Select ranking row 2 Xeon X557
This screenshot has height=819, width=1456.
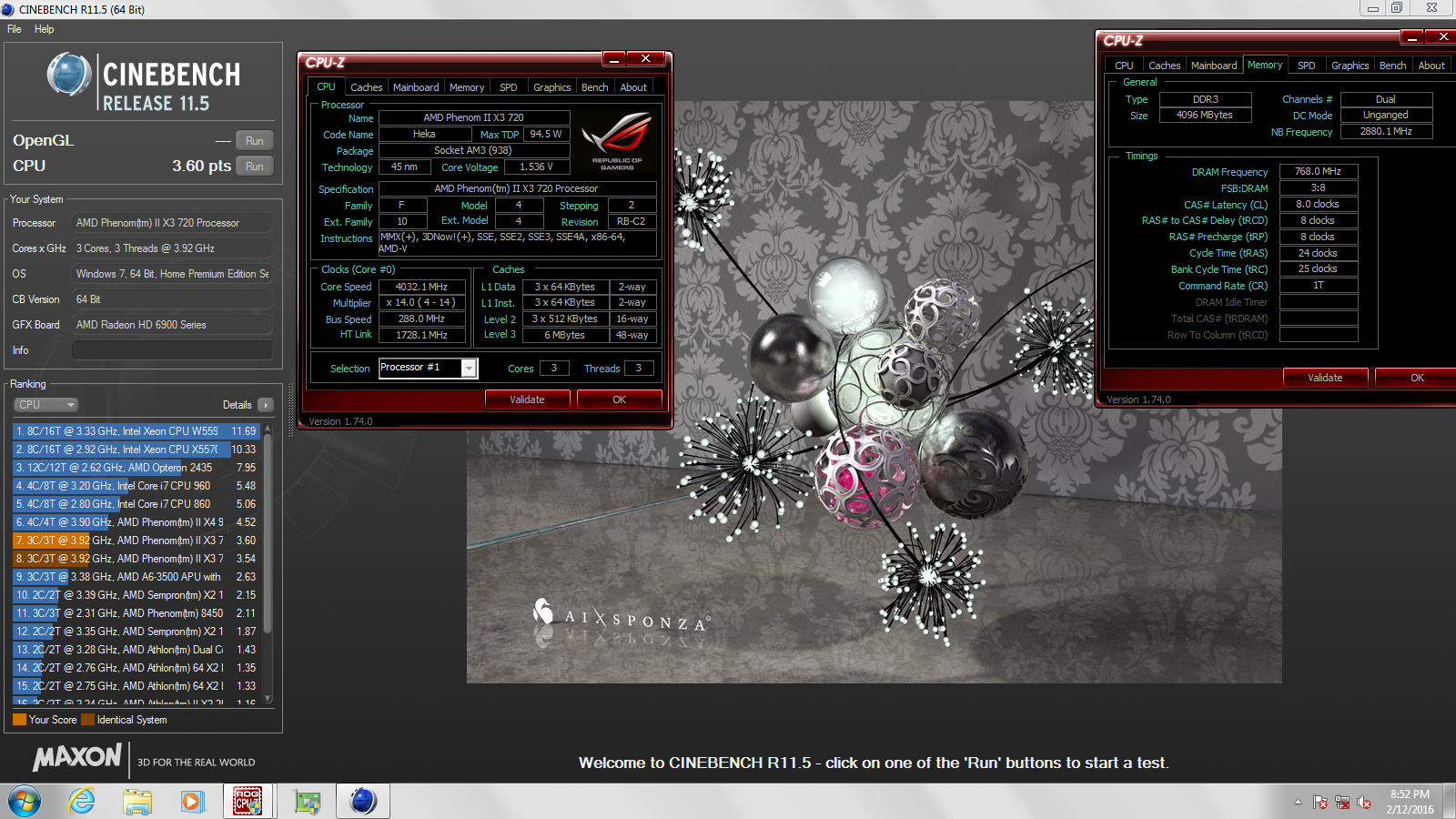[136, 450]
